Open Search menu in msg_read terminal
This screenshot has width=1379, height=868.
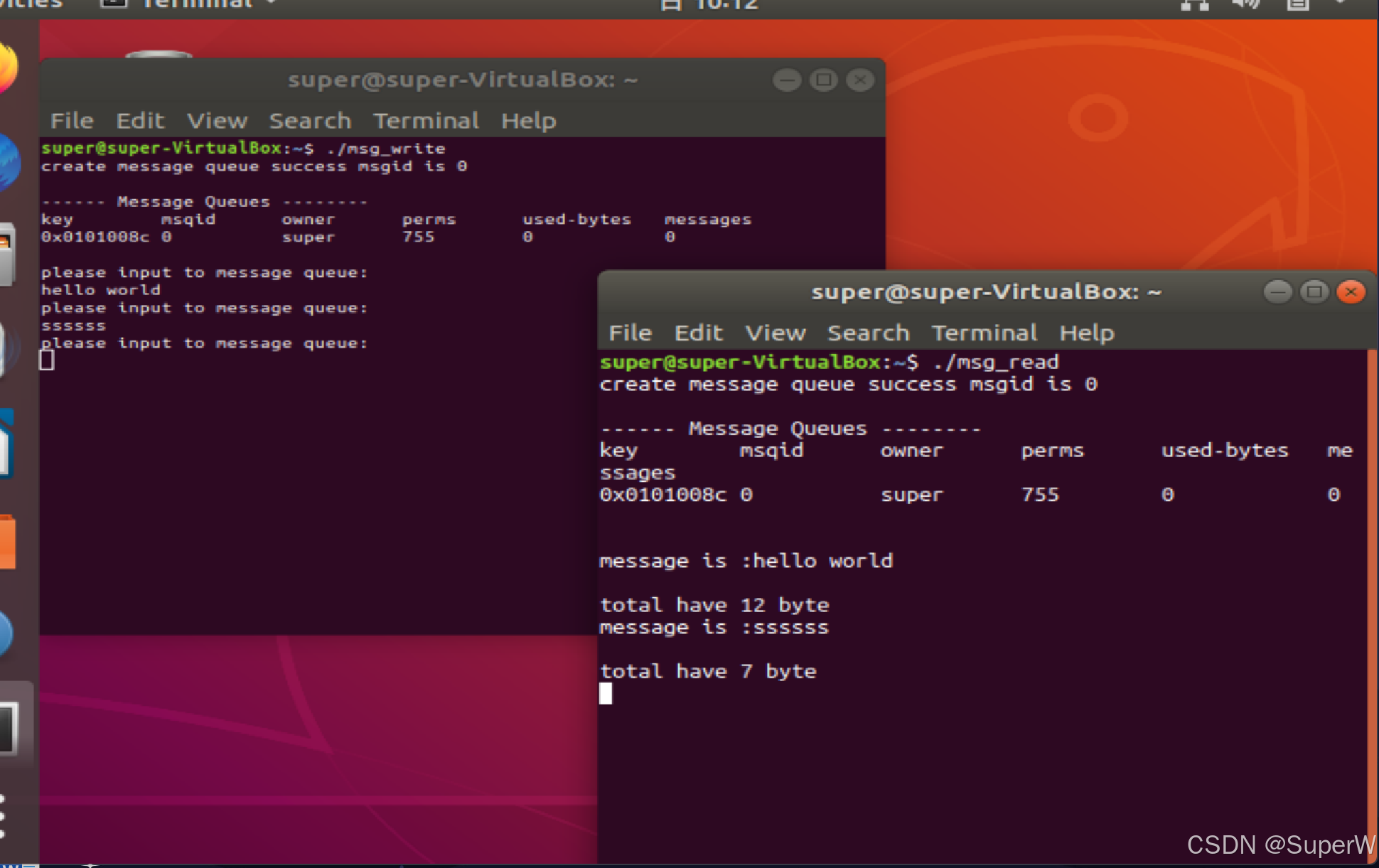[x=868, y=333]
